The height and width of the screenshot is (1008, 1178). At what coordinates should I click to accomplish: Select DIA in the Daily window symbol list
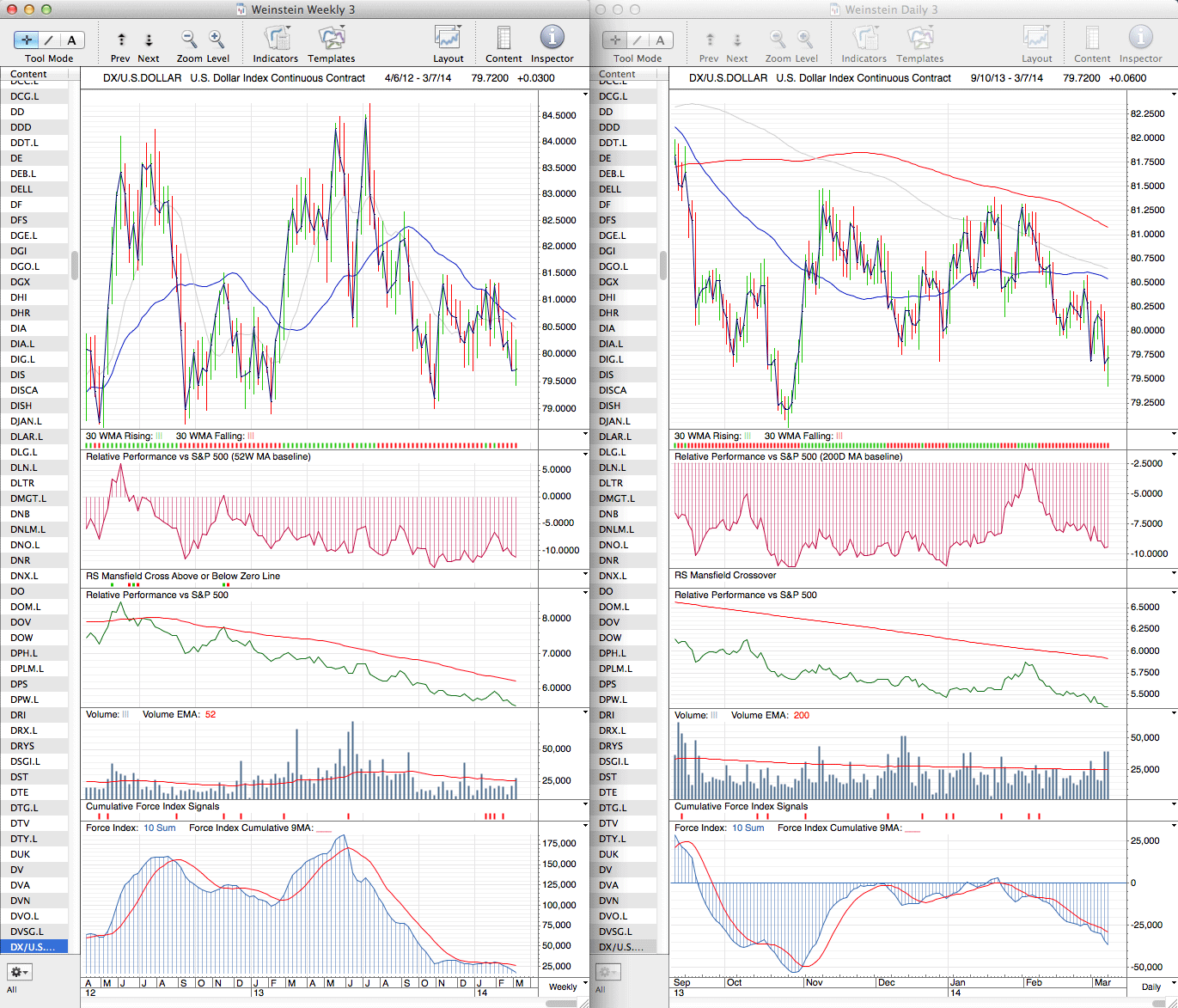point(607,328)
